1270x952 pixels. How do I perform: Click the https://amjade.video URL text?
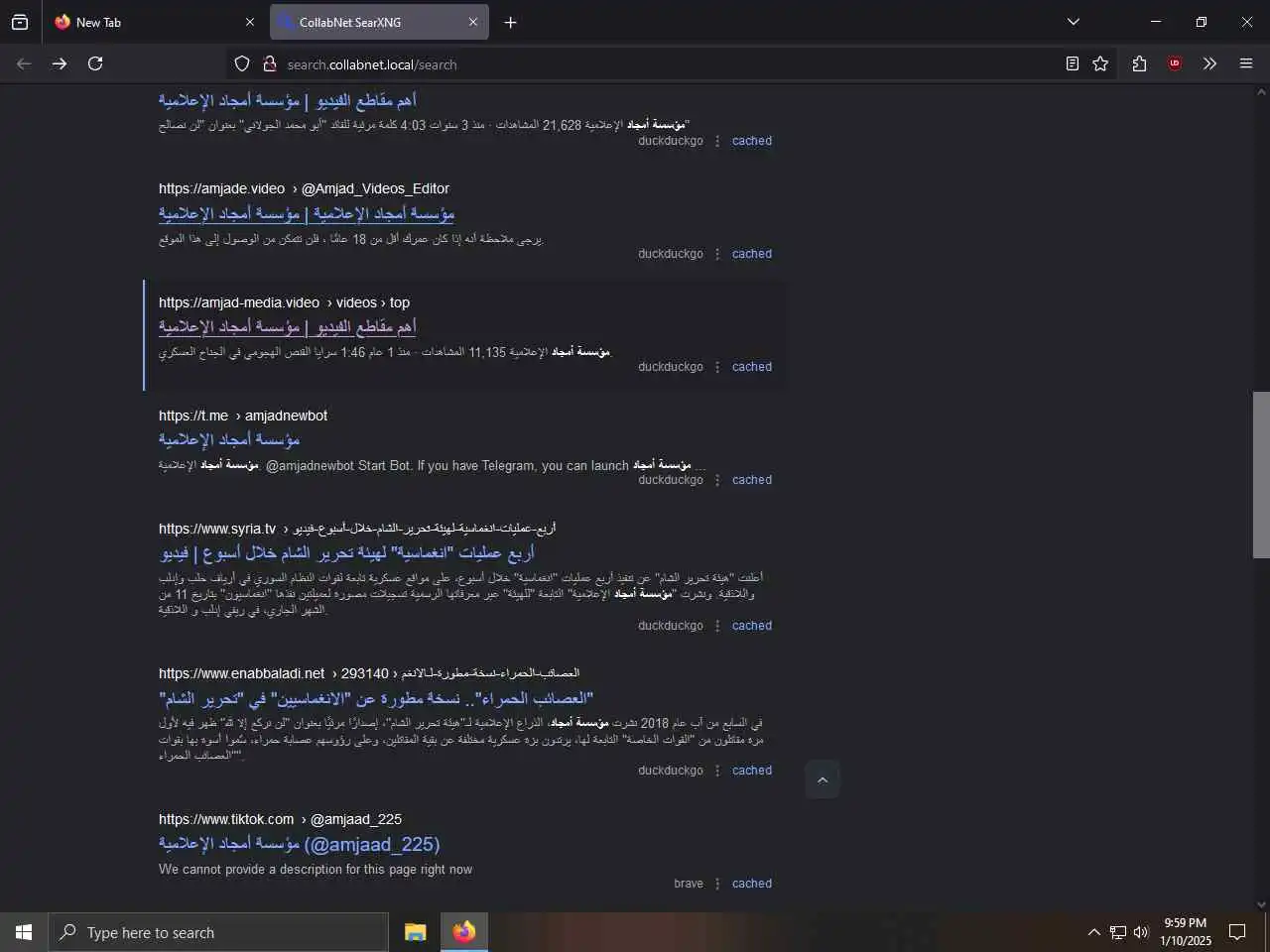[221, 188]
